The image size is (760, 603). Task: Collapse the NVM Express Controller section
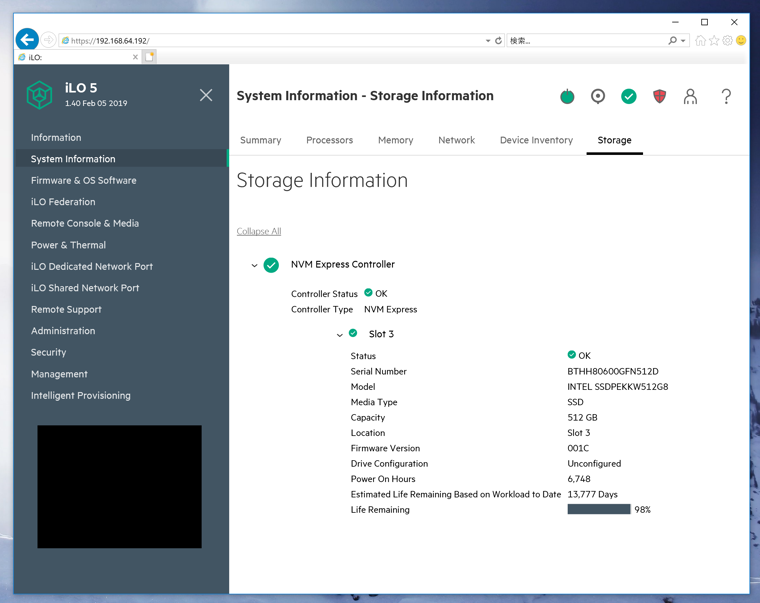pos(254,266)
